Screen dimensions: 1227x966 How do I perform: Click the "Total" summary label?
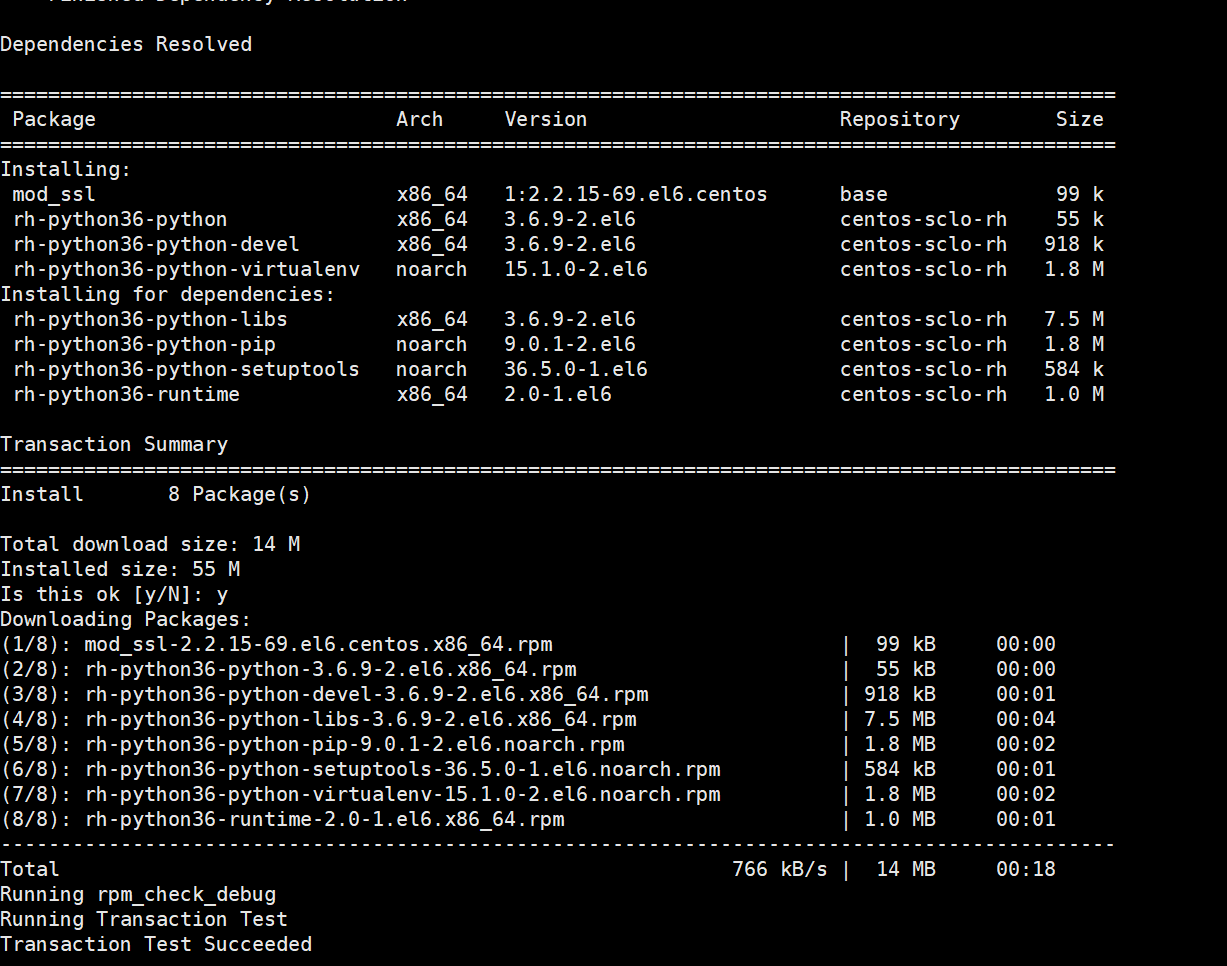[30, 869]
